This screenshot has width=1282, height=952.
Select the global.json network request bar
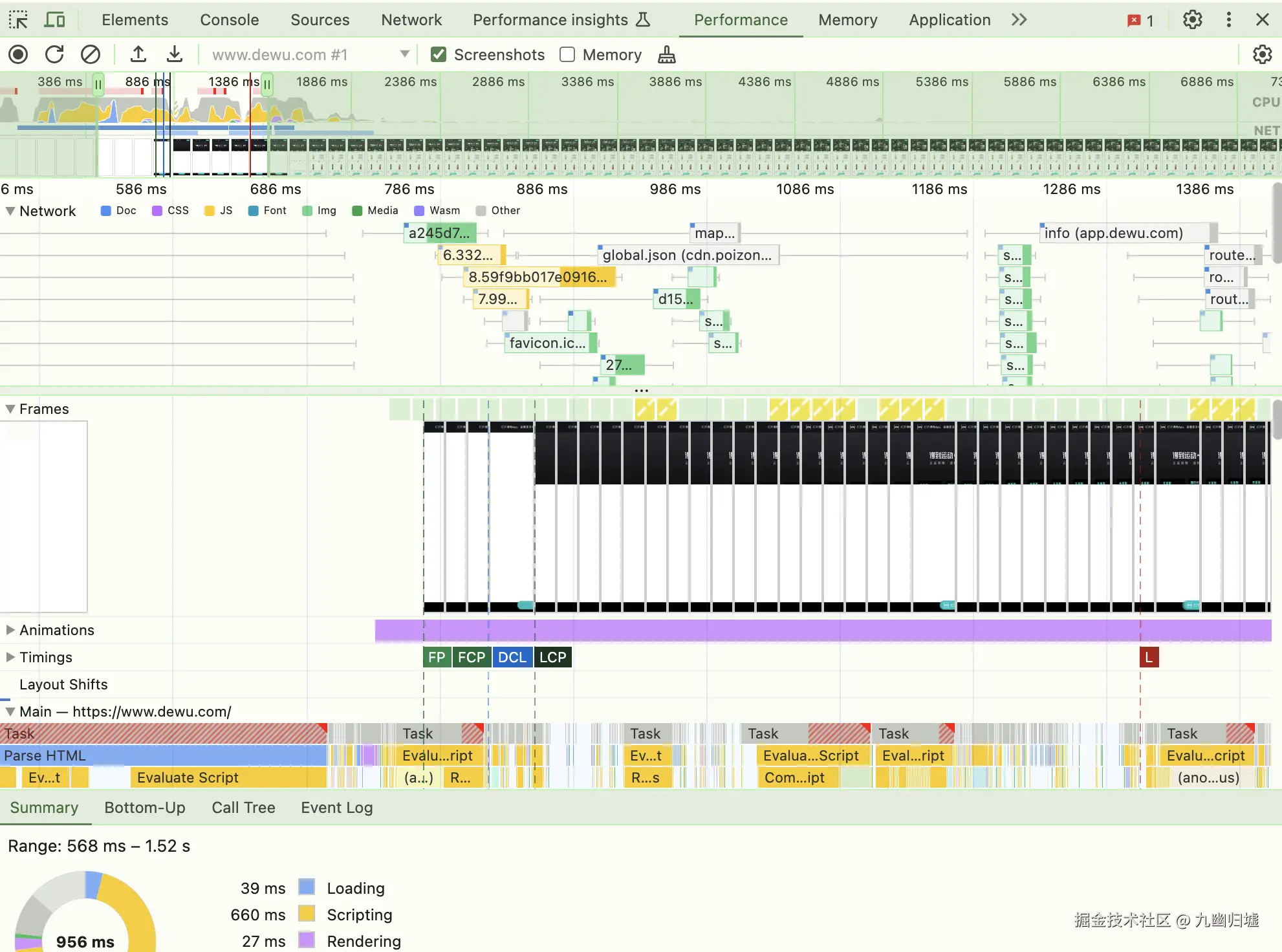pyautogui.click(x=687, y=255)
